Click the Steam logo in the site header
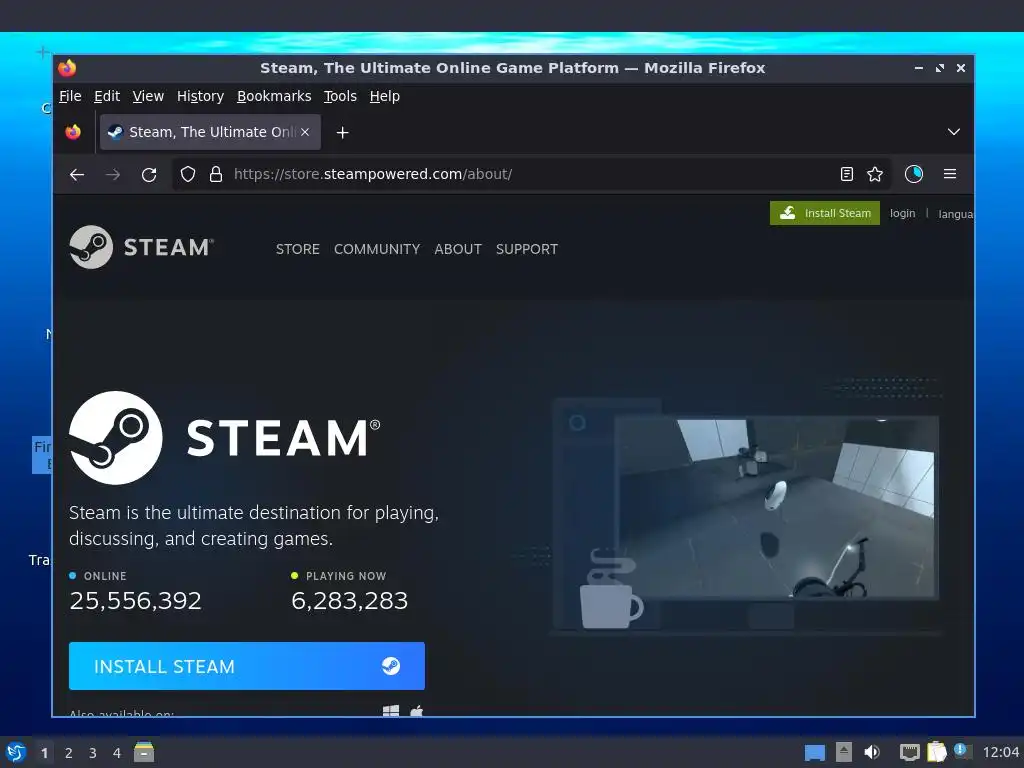Viewport: 1024px width, 768px height. (x=141, y=247)
